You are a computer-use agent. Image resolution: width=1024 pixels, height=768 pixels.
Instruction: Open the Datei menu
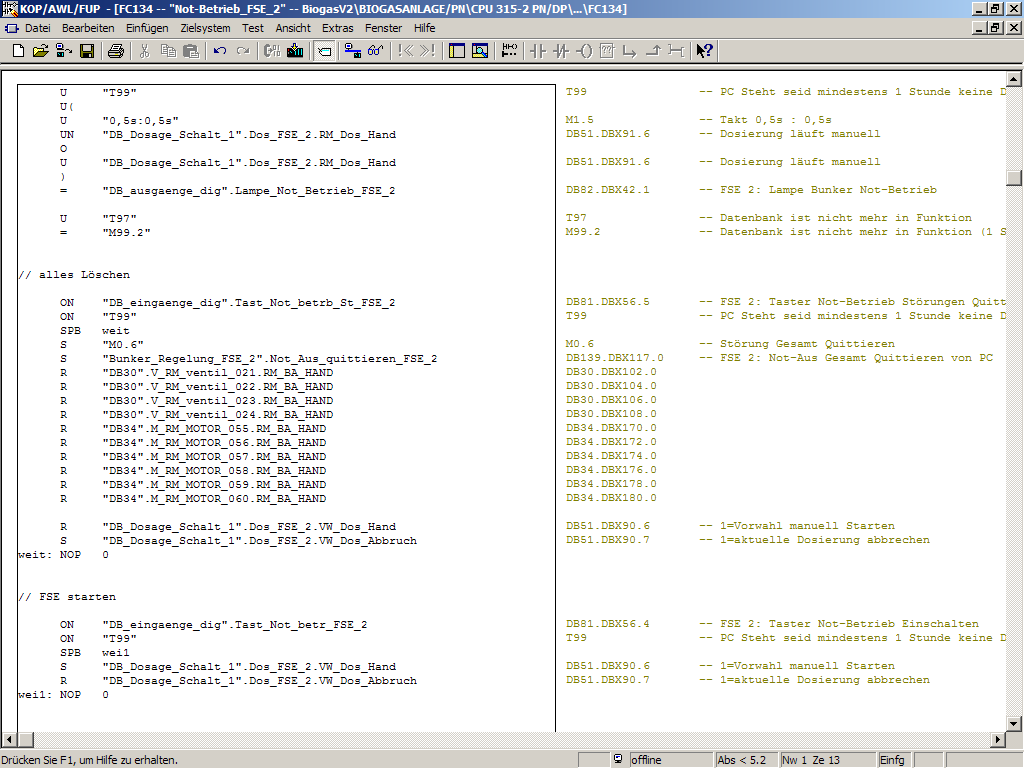point(37,28)
